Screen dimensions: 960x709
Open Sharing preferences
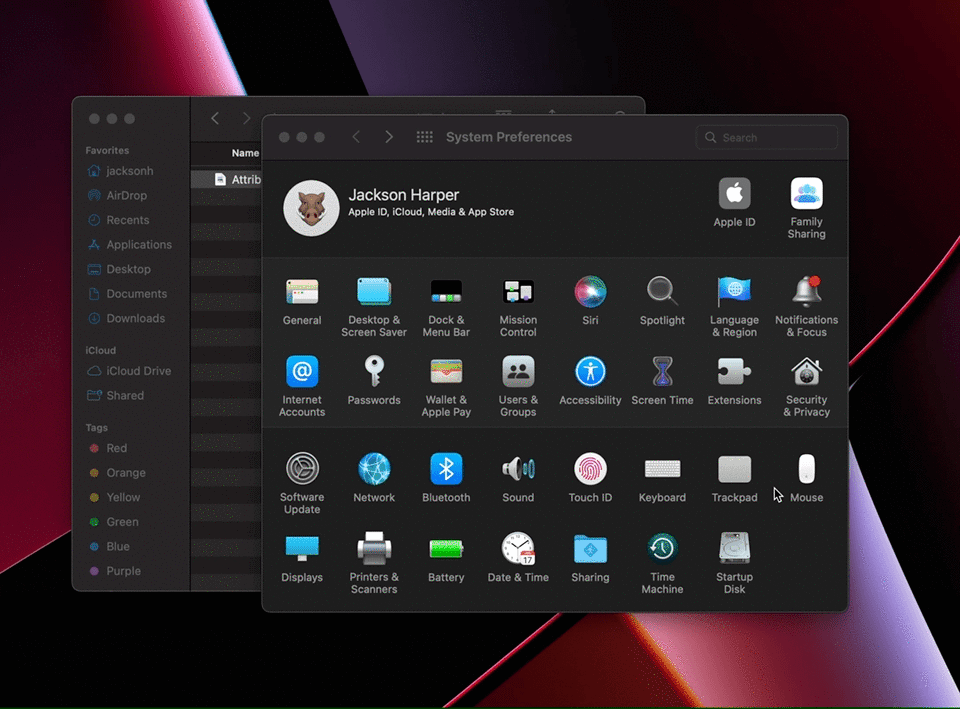tap(590, 557)
